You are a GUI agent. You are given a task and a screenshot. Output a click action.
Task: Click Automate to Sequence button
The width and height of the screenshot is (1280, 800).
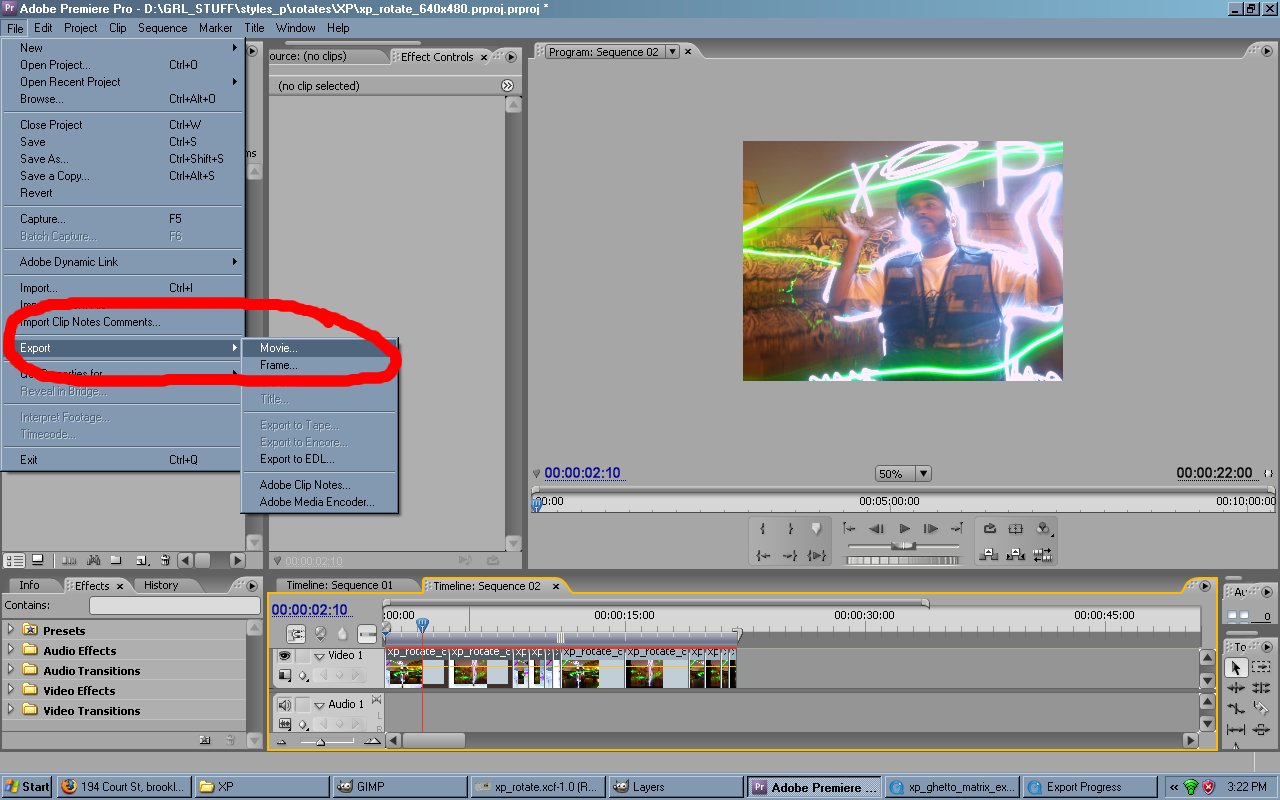[x=68, y=560]
